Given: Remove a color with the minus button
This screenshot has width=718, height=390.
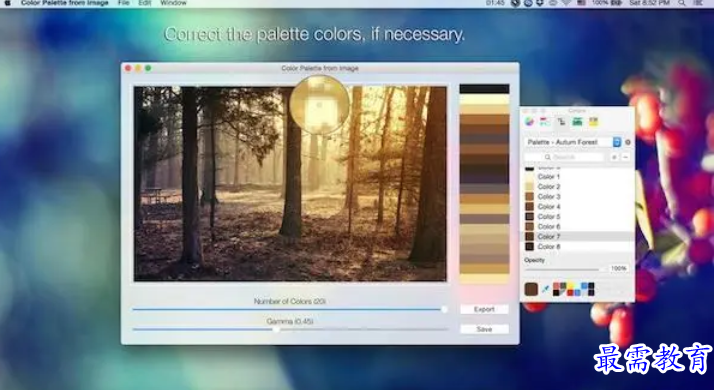Looking at the screenshot, I should (x=625, y=157).
